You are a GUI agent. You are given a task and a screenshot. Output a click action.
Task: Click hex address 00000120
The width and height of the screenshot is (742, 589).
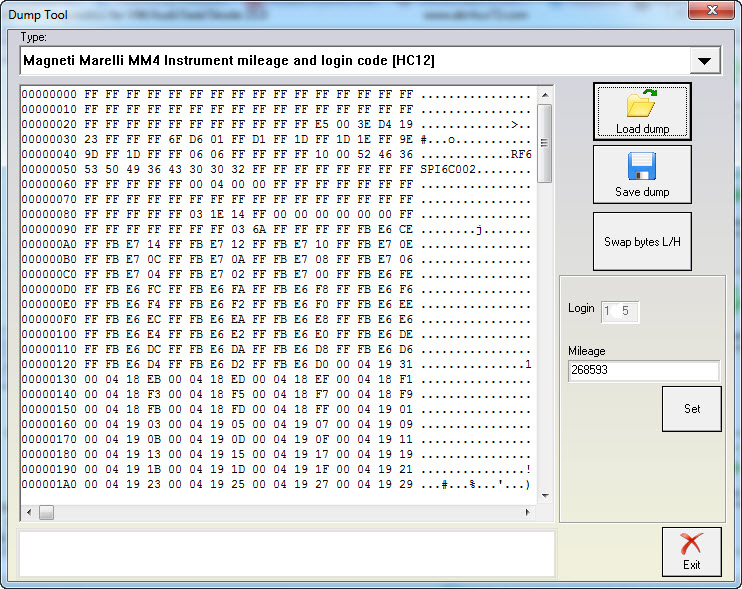pos(49,364)
